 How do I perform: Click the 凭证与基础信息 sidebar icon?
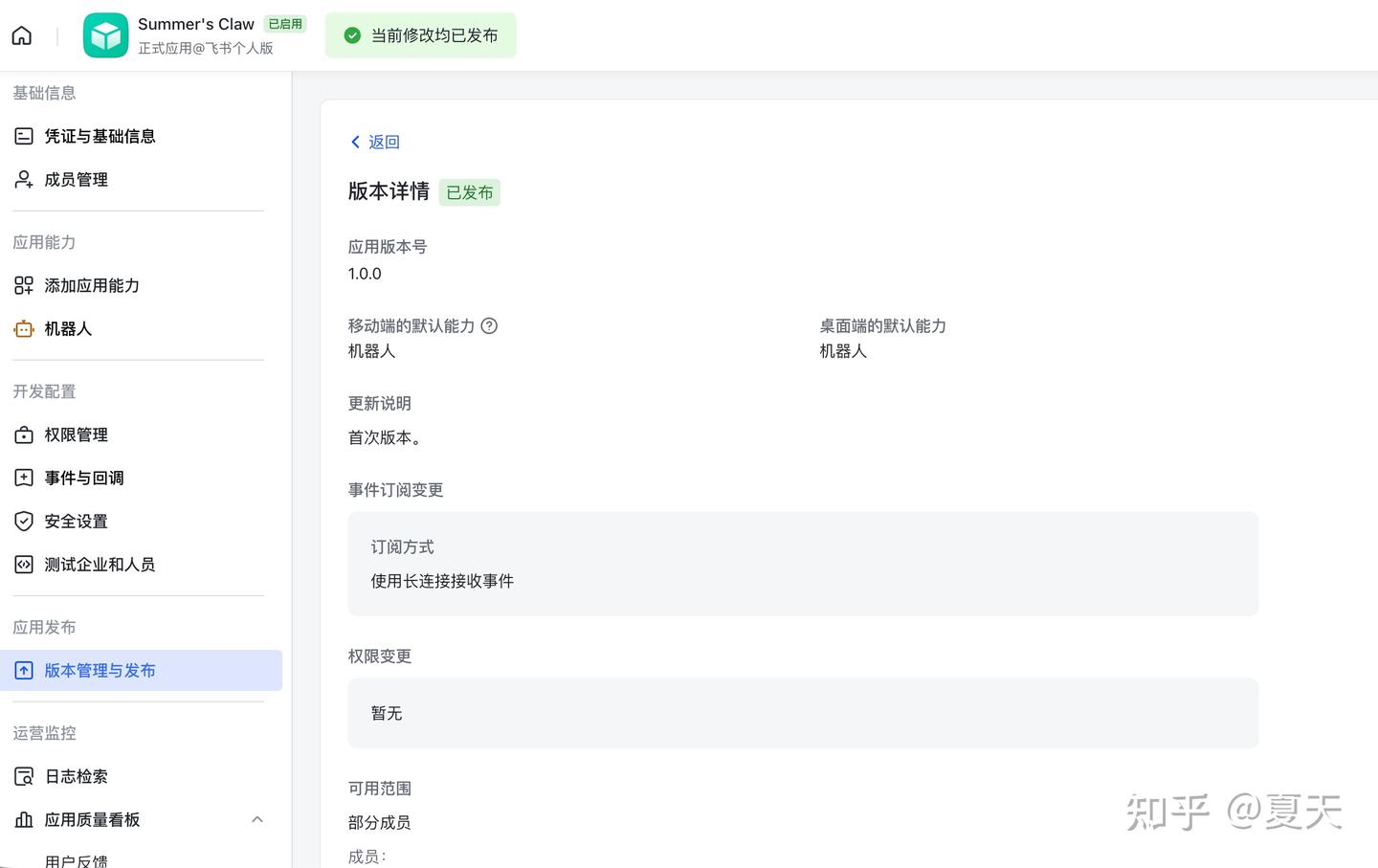pos(24,136)
